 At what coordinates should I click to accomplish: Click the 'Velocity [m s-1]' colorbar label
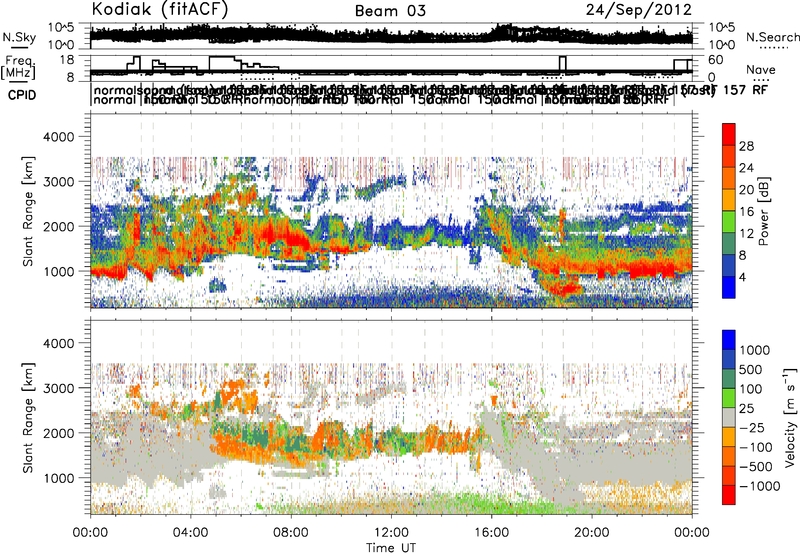[790, 417]
